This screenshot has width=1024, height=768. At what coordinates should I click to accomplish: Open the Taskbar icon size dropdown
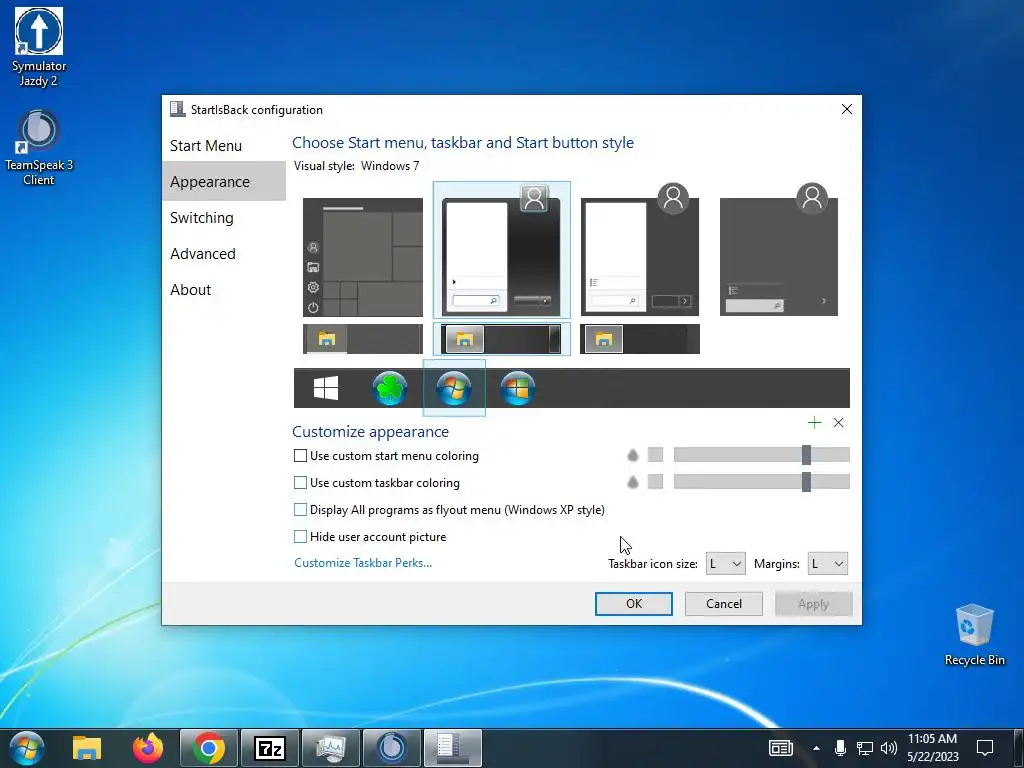pos(726,564)
